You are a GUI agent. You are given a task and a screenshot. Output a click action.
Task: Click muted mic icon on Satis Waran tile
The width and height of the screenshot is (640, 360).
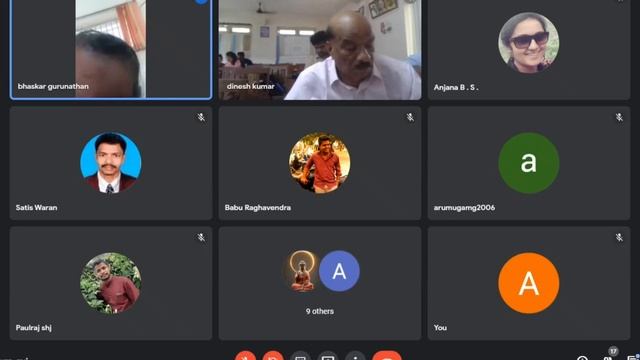point(201,118)
